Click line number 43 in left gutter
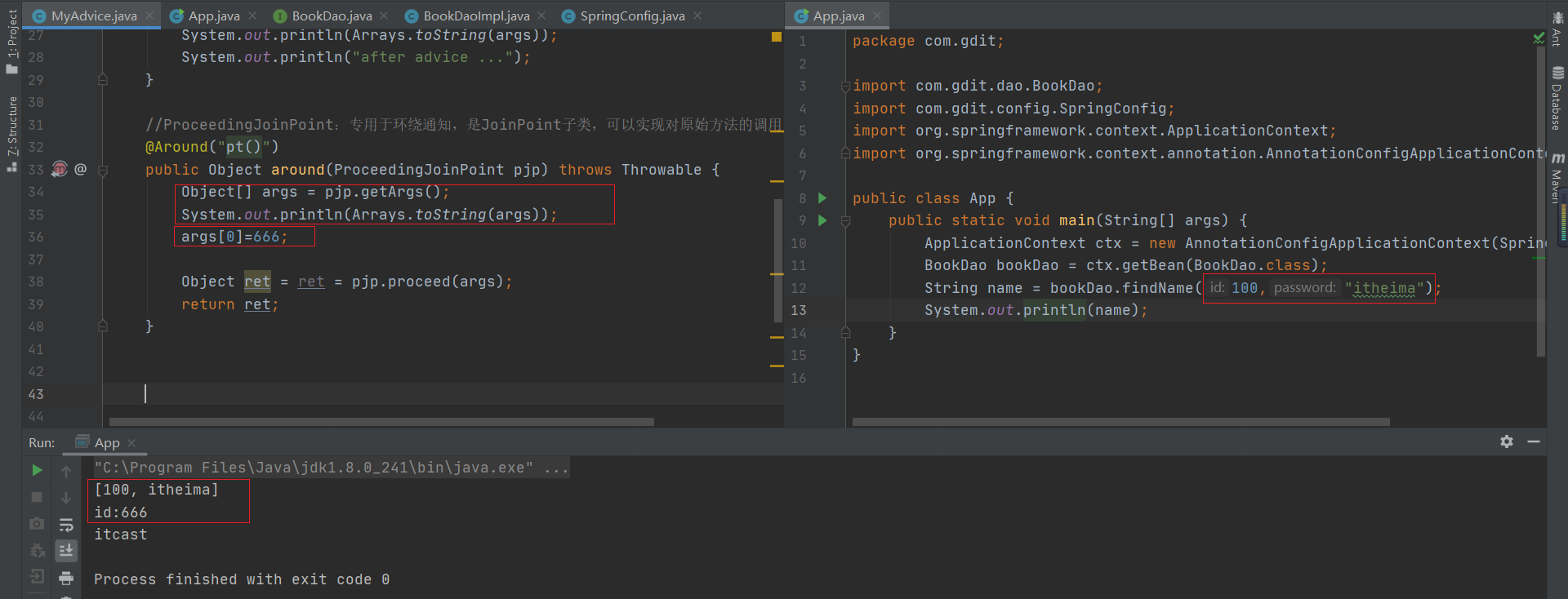The height and width of the screenshot is (599, 1568). (x=36, y=394)
